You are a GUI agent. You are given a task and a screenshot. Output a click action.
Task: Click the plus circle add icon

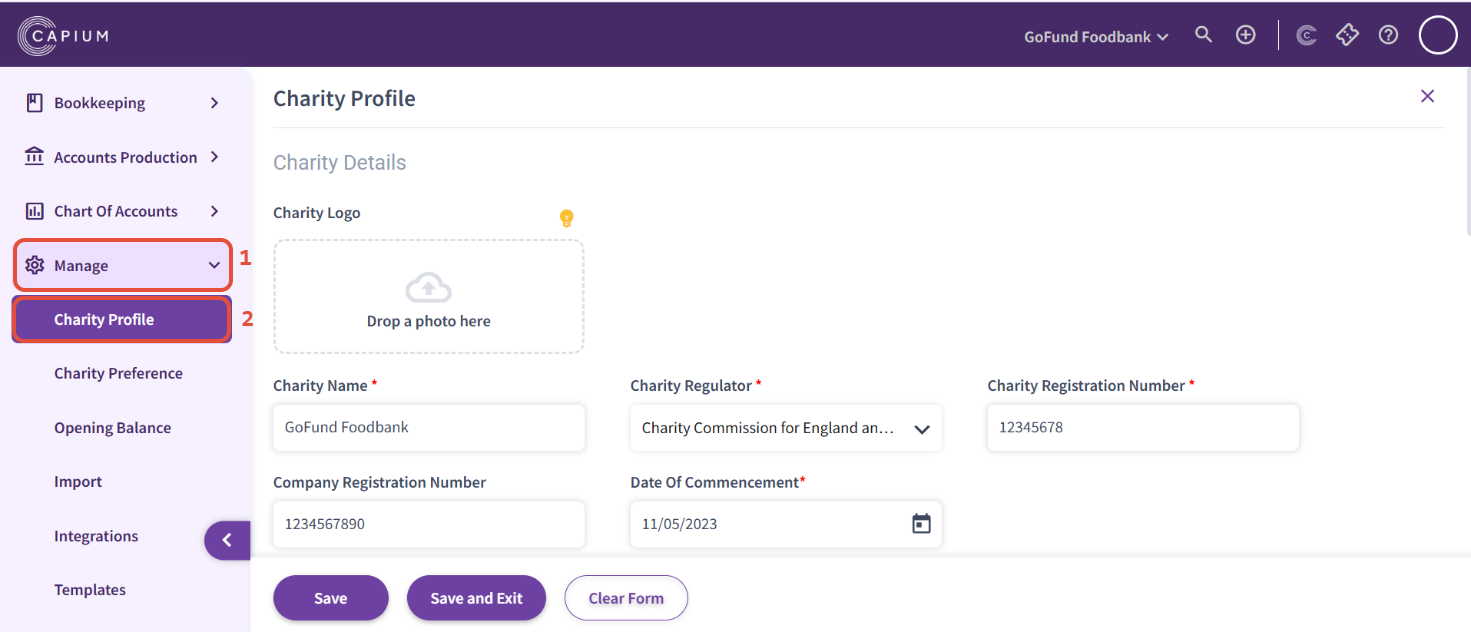pyautogui.click(x=1245, y=35)
